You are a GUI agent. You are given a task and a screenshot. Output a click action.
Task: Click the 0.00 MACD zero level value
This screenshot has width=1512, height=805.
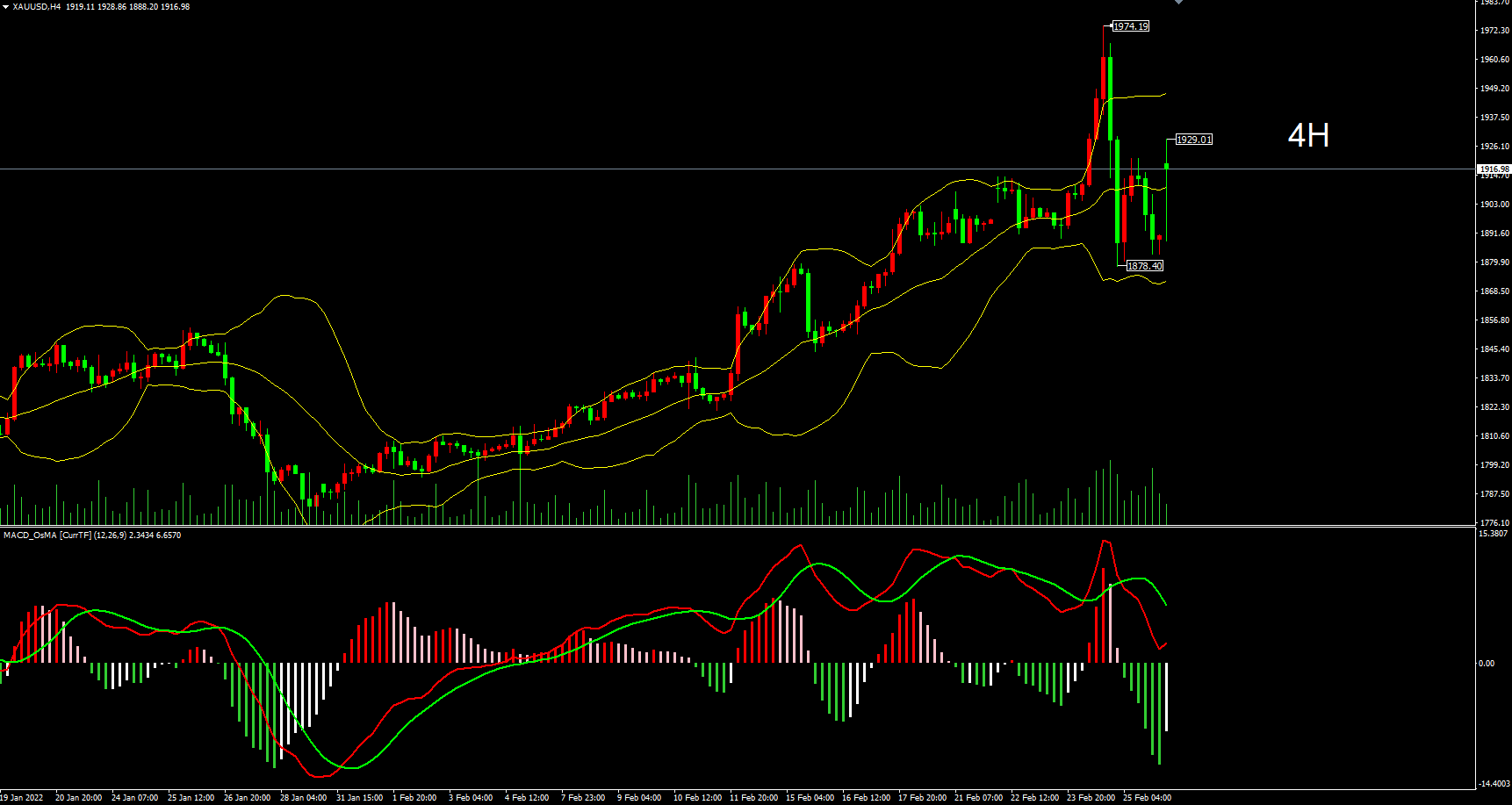[1487, 664]
